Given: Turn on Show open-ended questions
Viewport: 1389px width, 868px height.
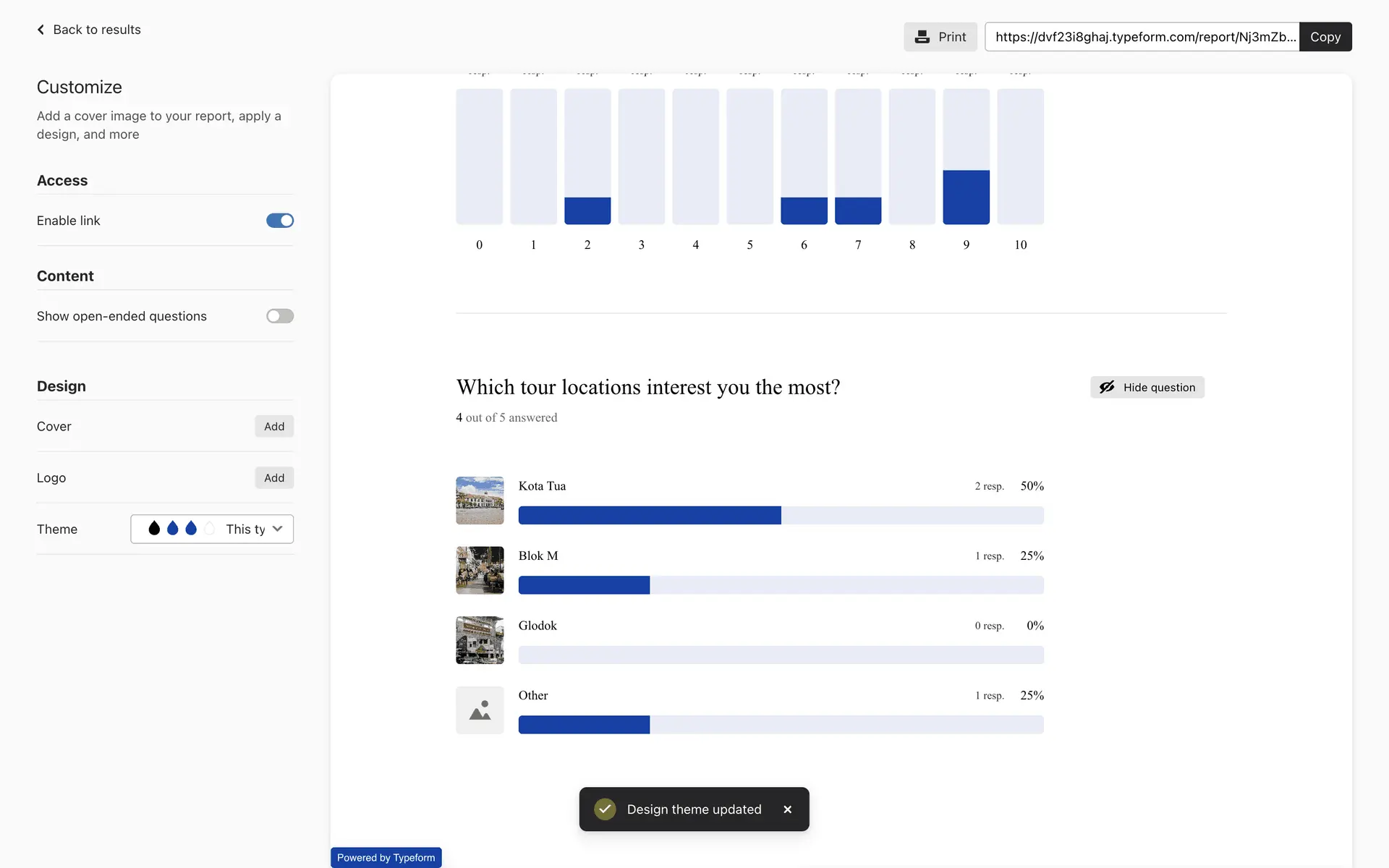Looking at the screenshot, I should (x=280, y=316).
